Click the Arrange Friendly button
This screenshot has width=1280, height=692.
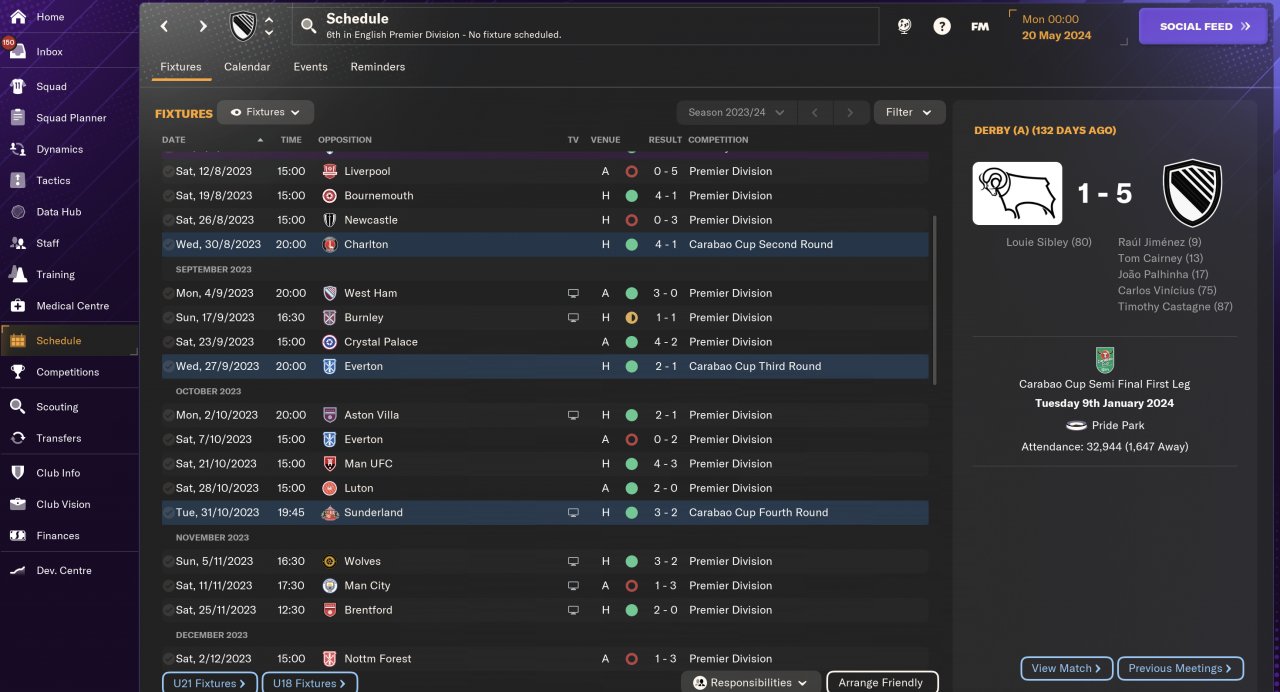click(x=881, y=683)
